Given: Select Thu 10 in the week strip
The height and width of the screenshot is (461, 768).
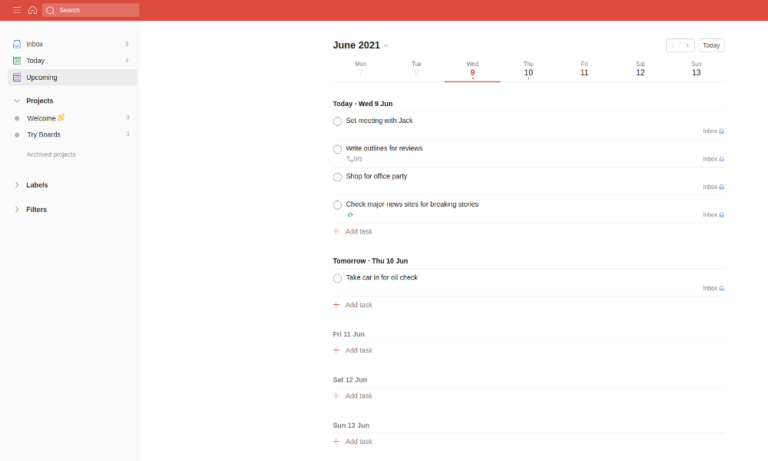Looking at the screenshot, I should click(528, 70).
